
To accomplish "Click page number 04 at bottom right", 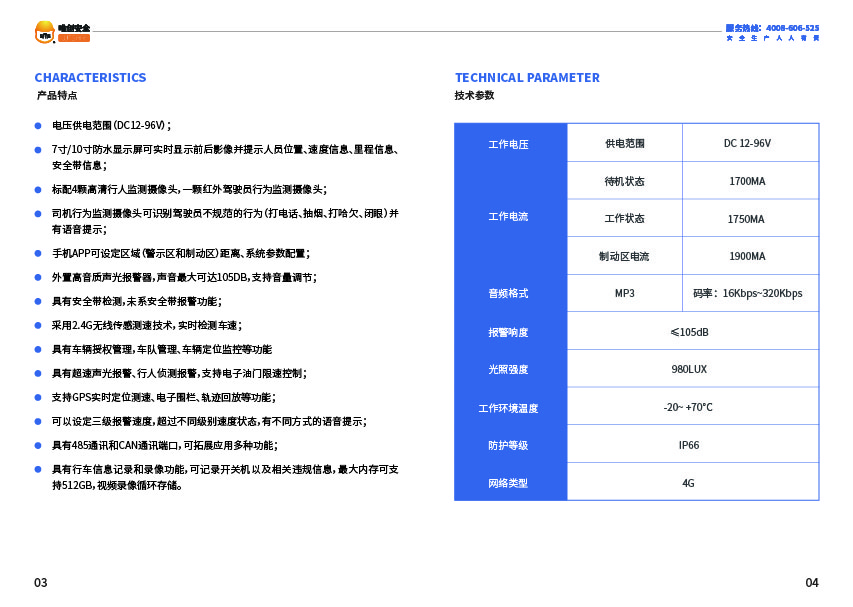I will pos(811,583).
